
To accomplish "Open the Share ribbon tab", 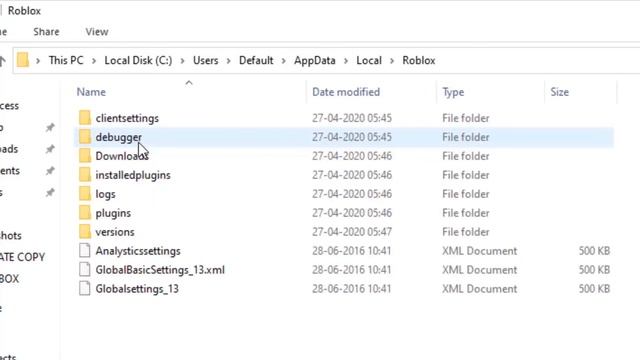I will pos(46,32).
